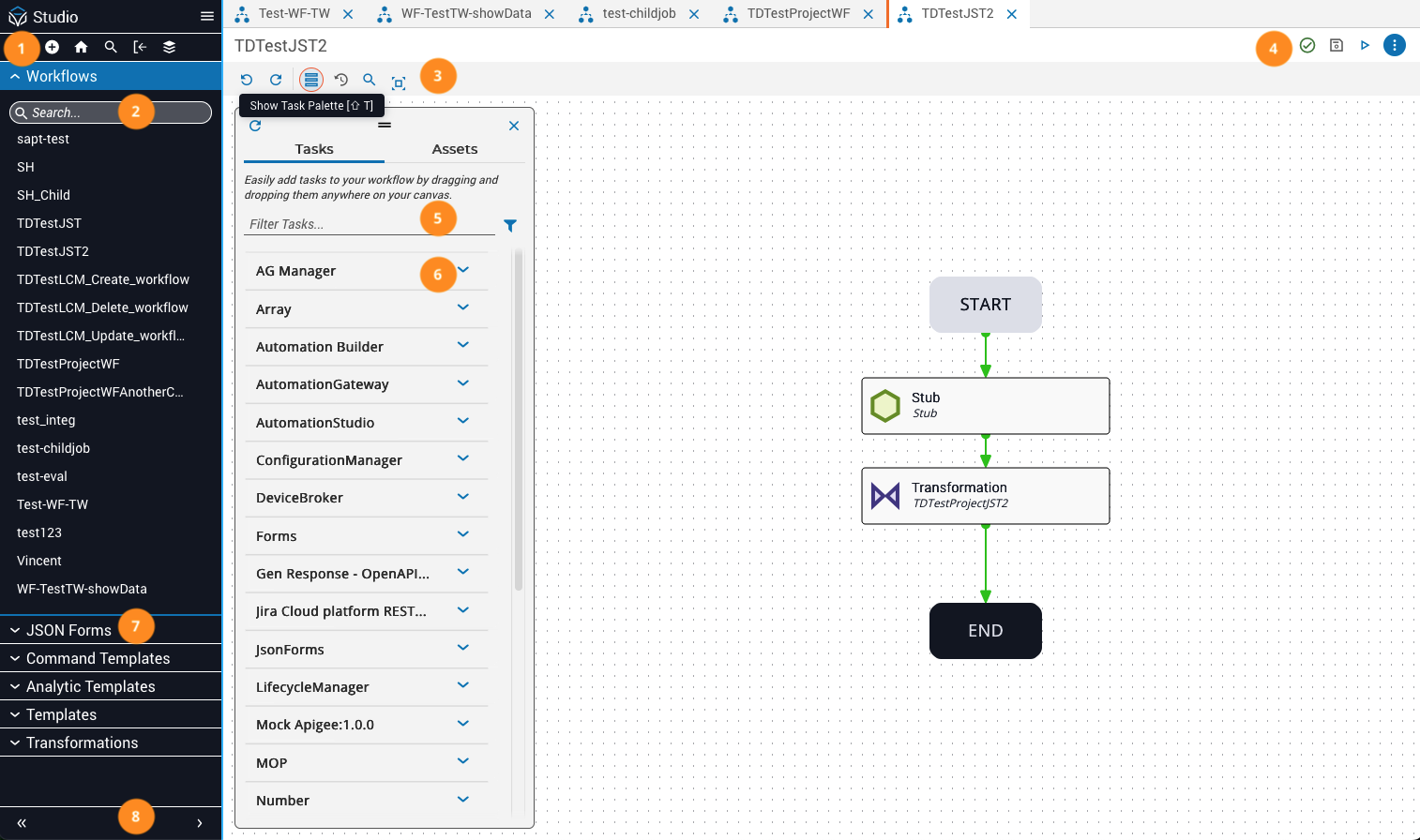Open workflow history clock icon
Screen dimensions: 1420x840
tap(341, 81)
